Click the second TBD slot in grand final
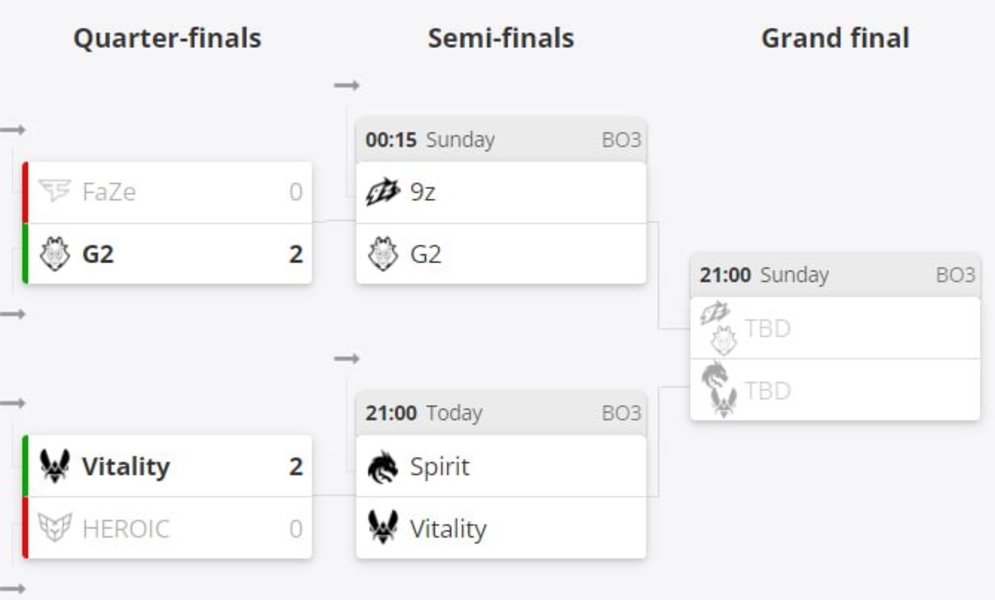The width and height of the screenshot is (995, 600). tap(767, 390)
